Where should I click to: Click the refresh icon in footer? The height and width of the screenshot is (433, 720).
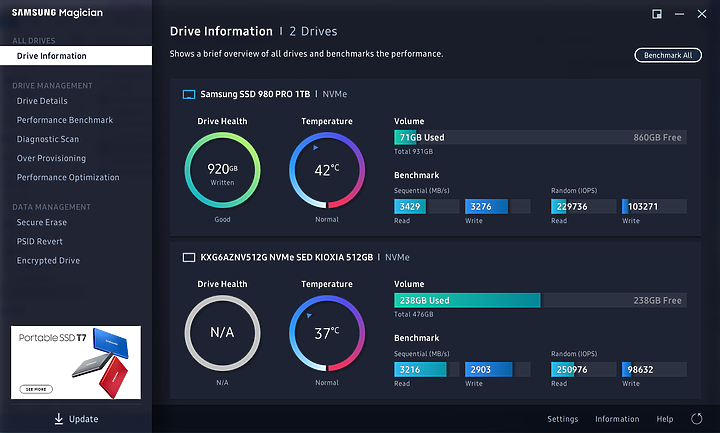tap(697, 419)
